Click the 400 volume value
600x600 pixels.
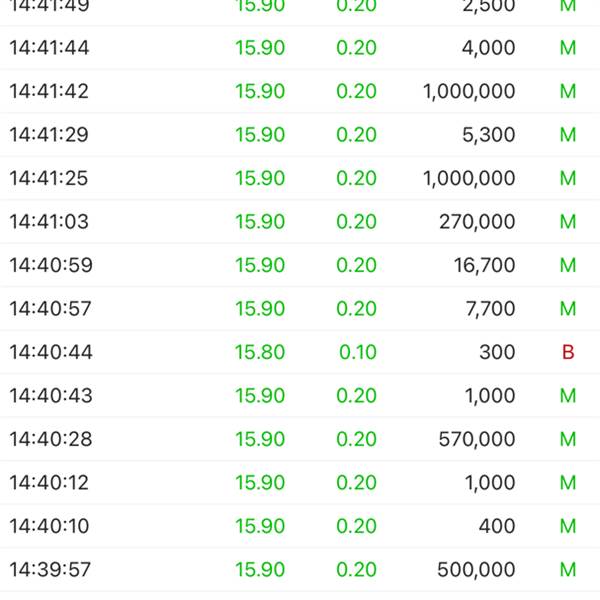pyautogui.click(x=497, y=527)
